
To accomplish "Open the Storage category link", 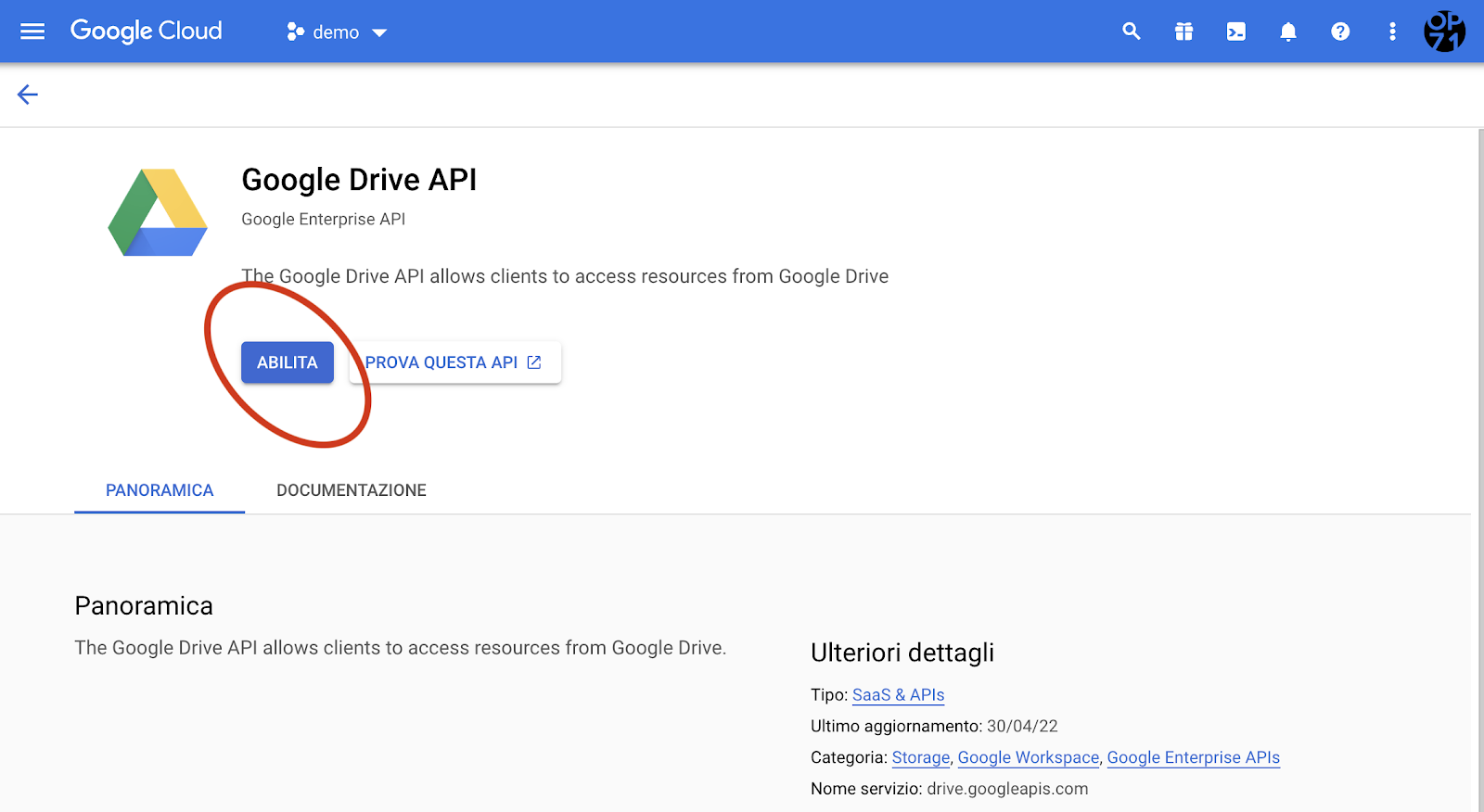I will point(921,757).
